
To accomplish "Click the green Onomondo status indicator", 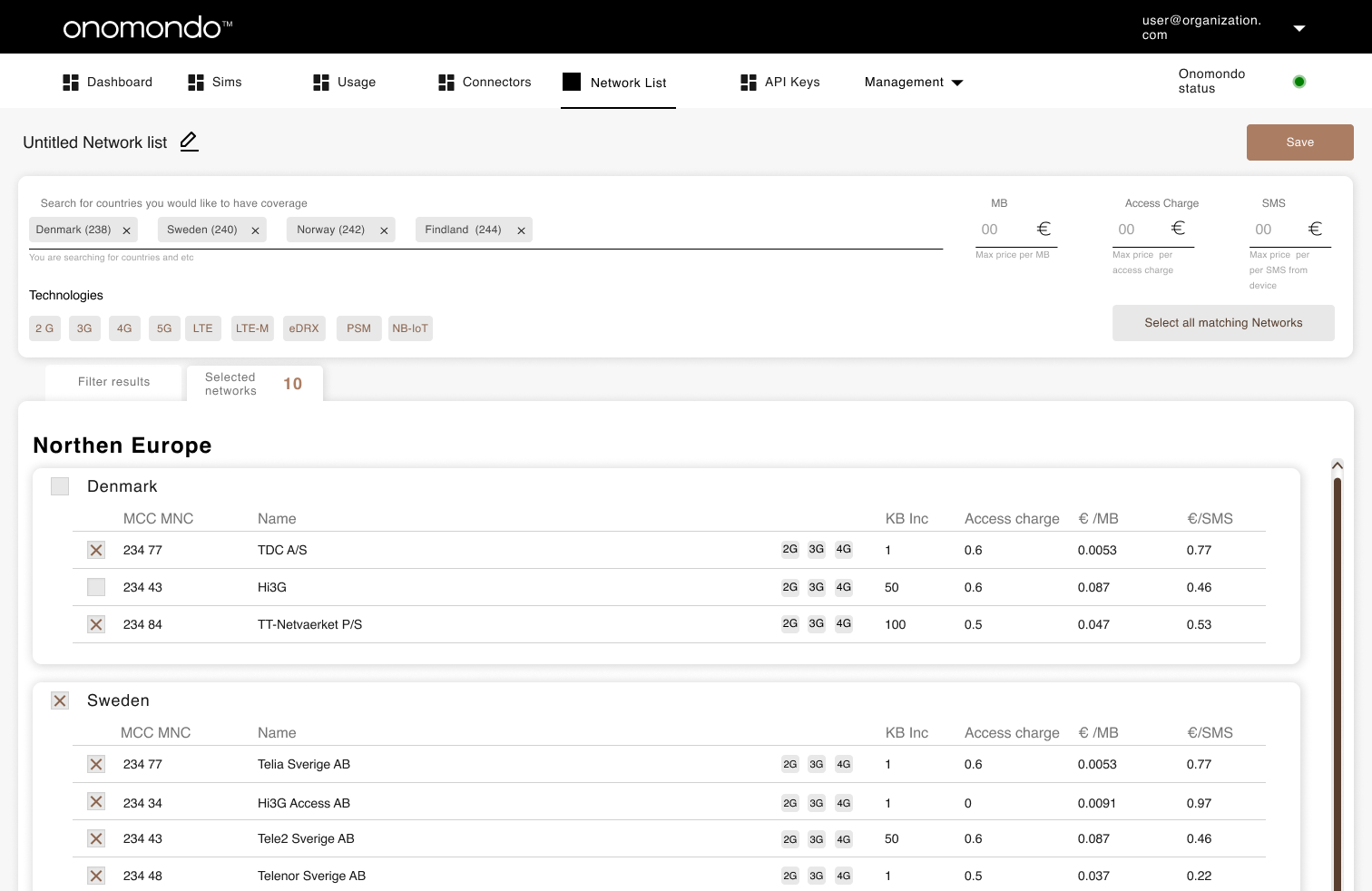I will pos(1299,81).
